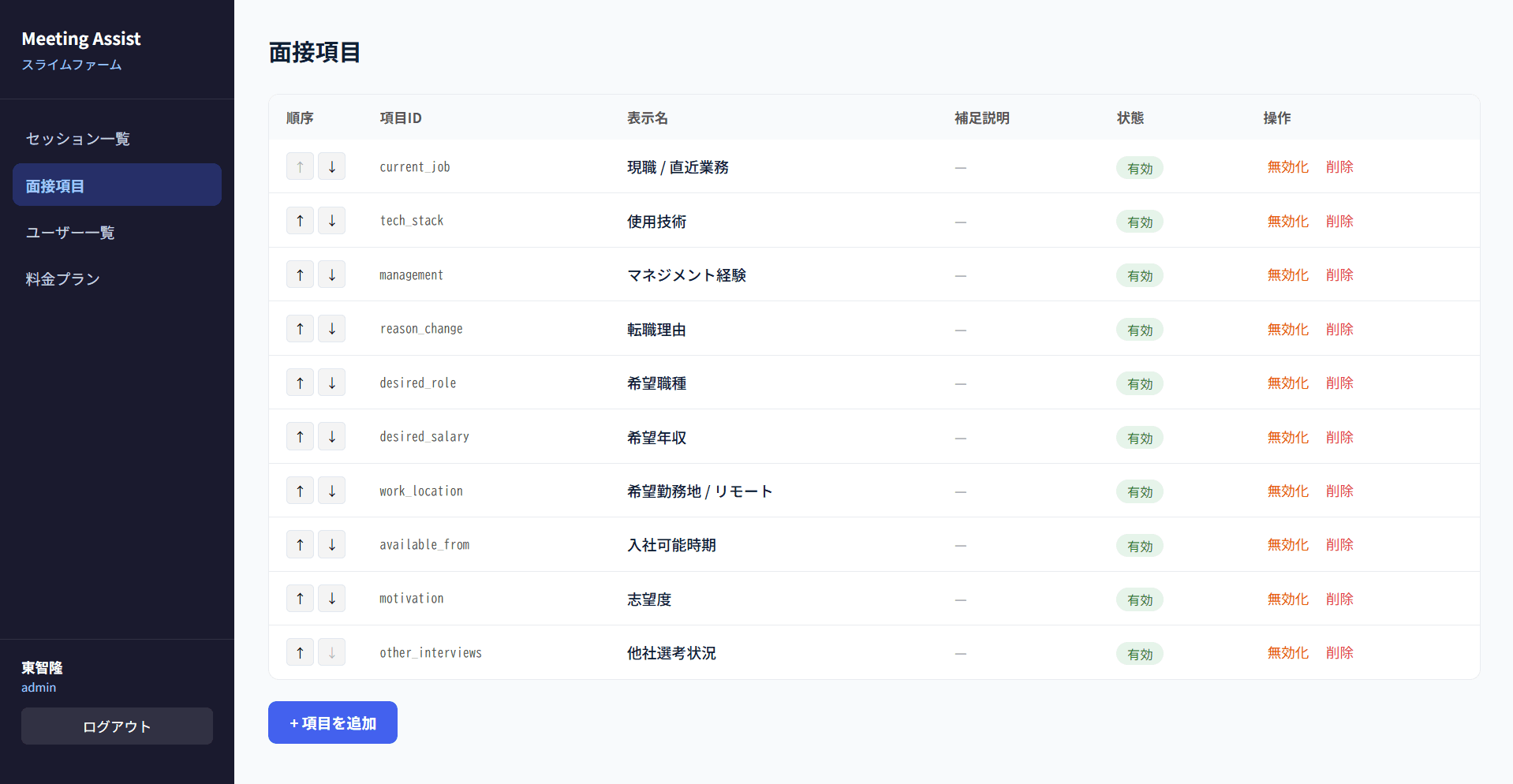
Task: Move available_from row down
Action: 331,544
